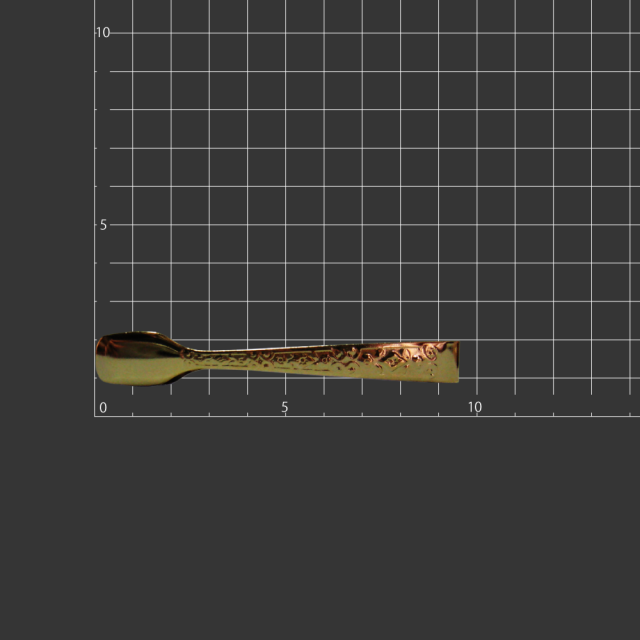Click the "5" label on the horizontal axis
640x640 pixels.
coord(285,407)
